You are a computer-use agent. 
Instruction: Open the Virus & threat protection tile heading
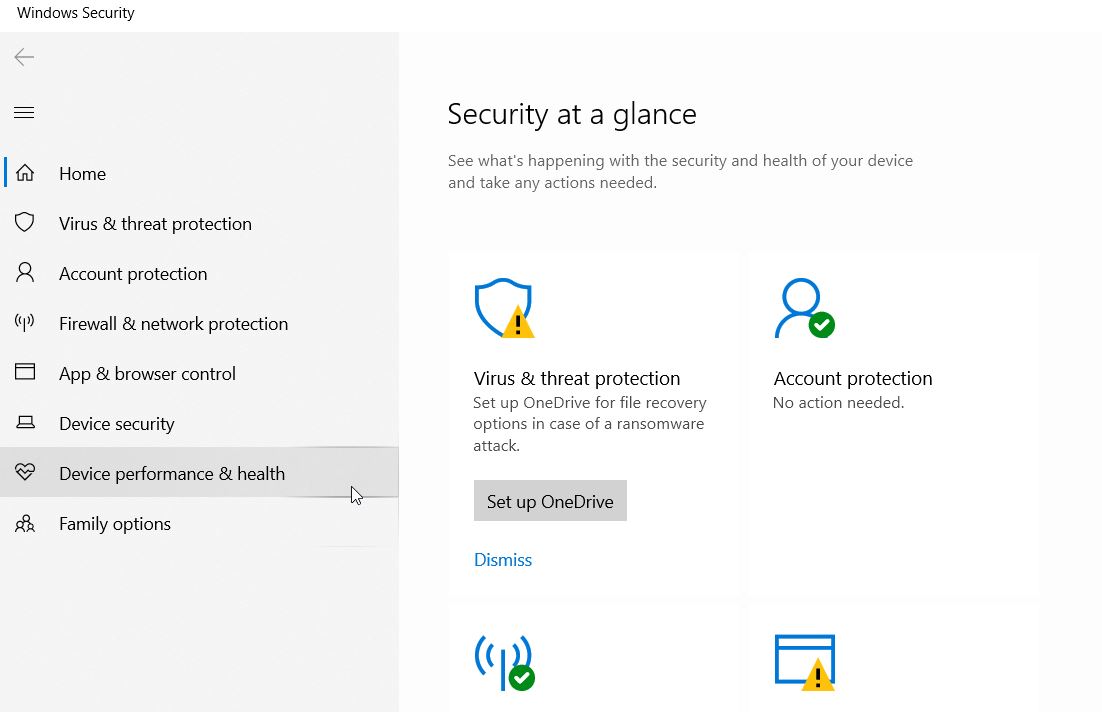pyautogui.click(x=577, y=378)
